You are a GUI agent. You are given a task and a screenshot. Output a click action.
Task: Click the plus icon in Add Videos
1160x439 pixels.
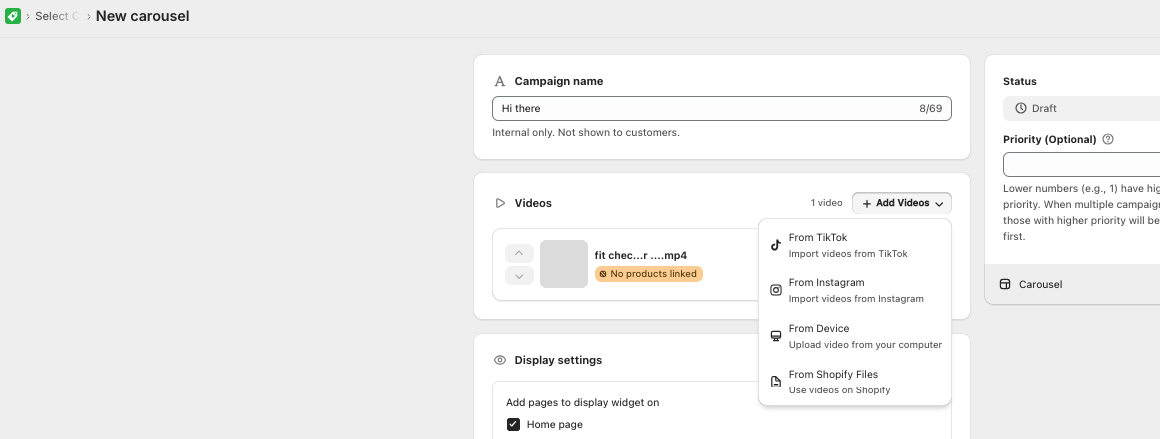867,204
